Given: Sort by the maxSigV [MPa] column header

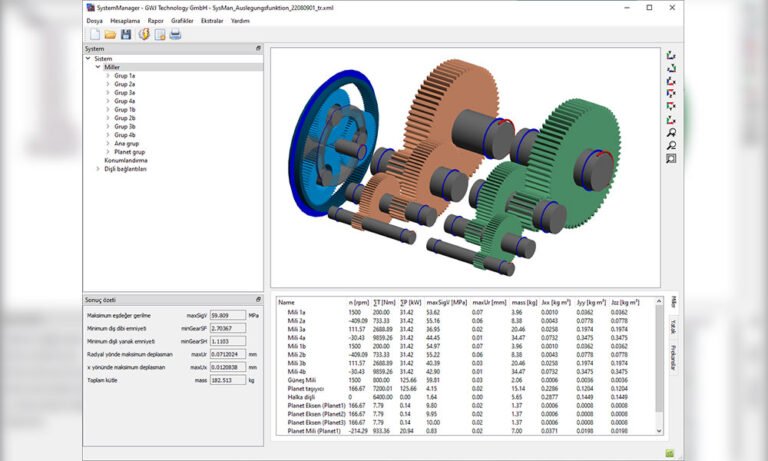Looking at the screenshot, I should coord(446,302).
